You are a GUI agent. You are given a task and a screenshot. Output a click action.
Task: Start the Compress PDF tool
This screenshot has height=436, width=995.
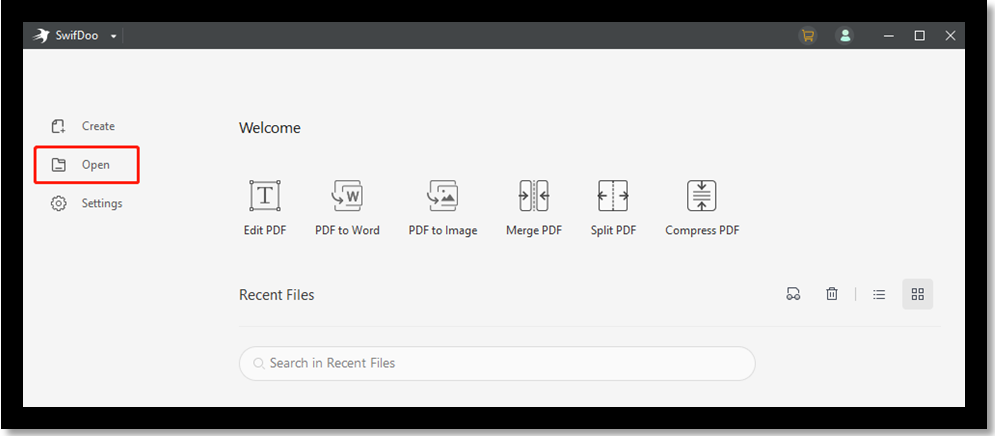[702, 208]
